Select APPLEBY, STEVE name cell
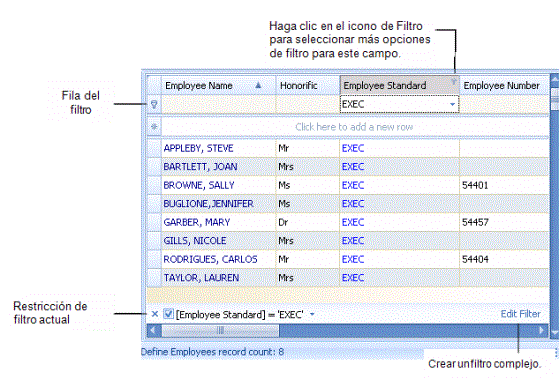The image size is (559, 387). click(219, 148)
